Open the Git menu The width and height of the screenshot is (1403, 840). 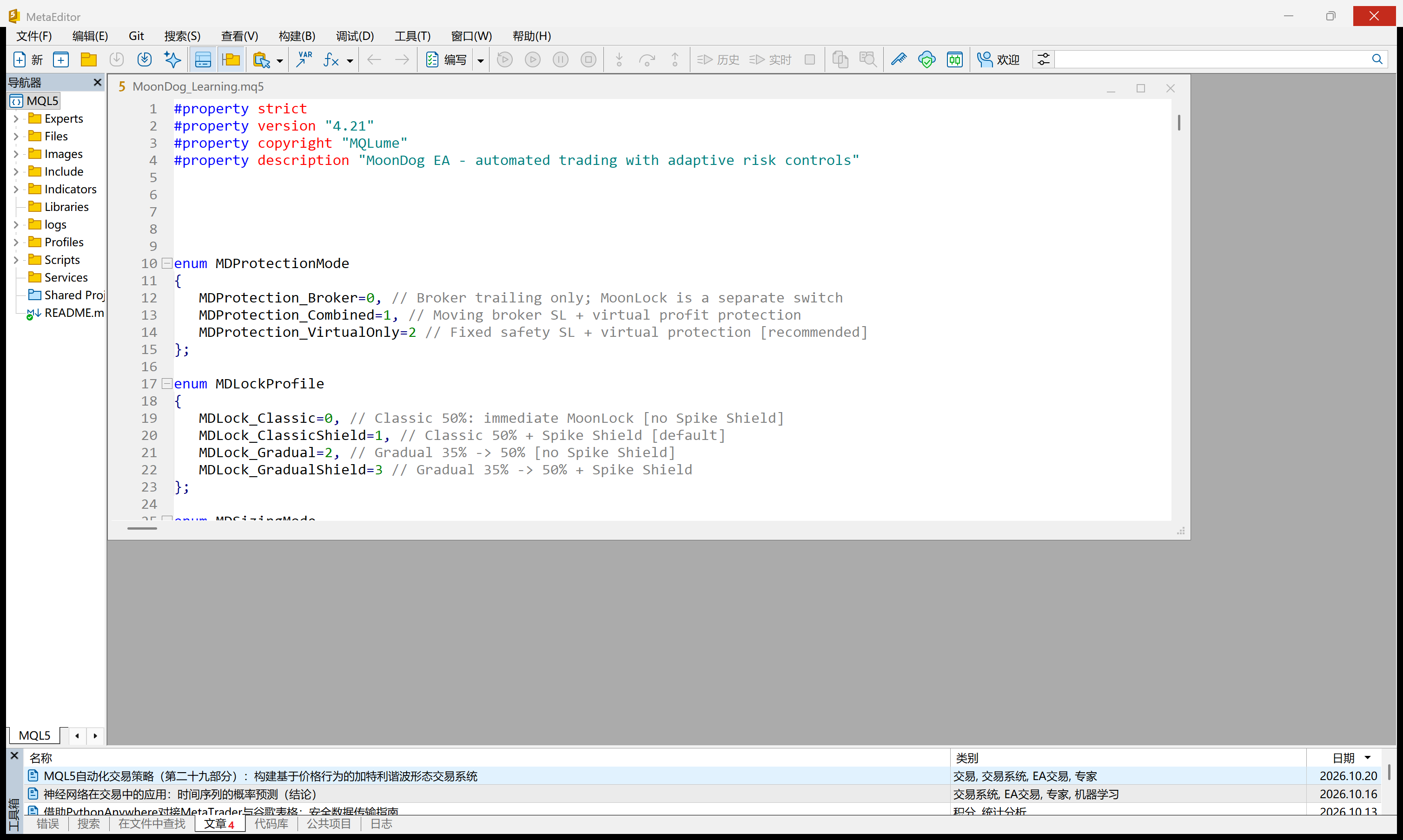pos(136,36)
